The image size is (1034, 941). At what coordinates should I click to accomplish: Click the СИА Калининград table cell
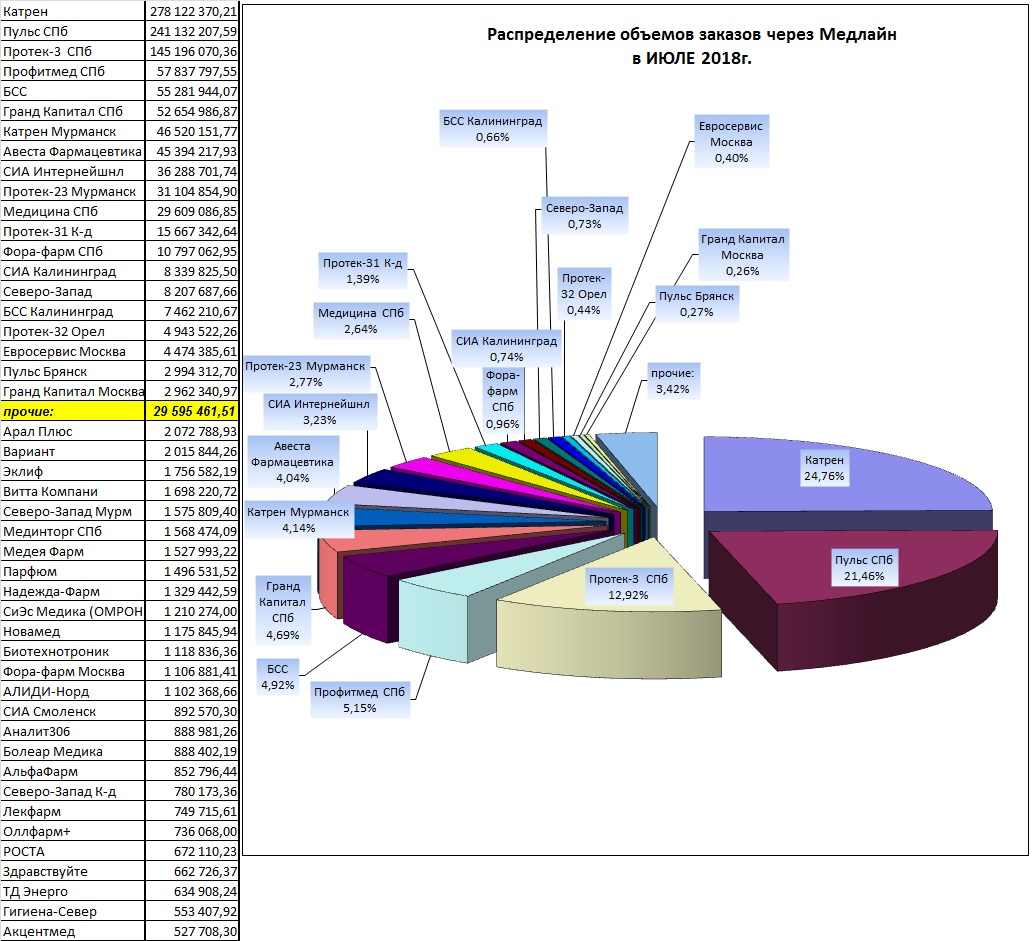pos(73,272)
